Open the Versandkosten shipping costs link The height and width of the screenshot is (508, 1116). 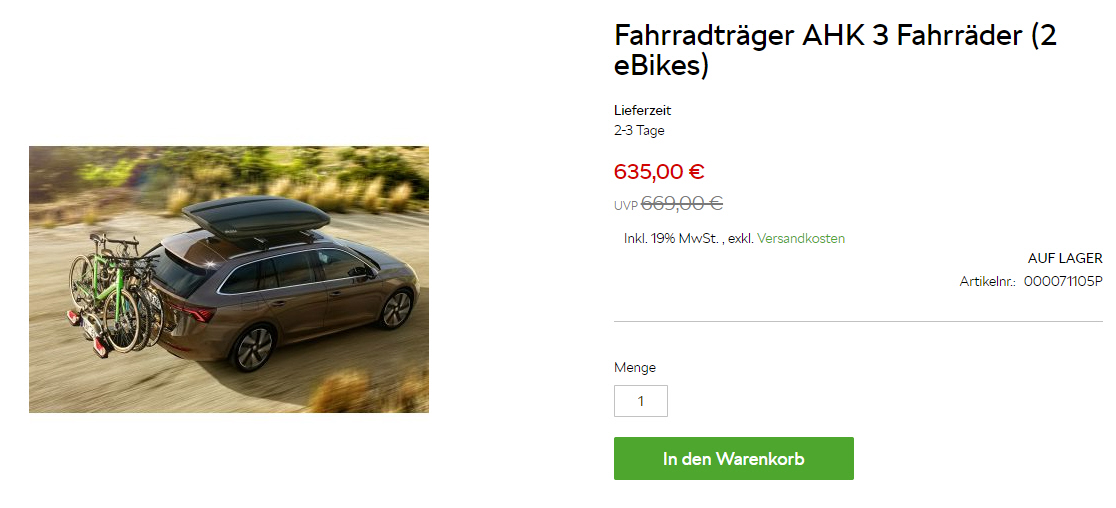click(801, 238)
